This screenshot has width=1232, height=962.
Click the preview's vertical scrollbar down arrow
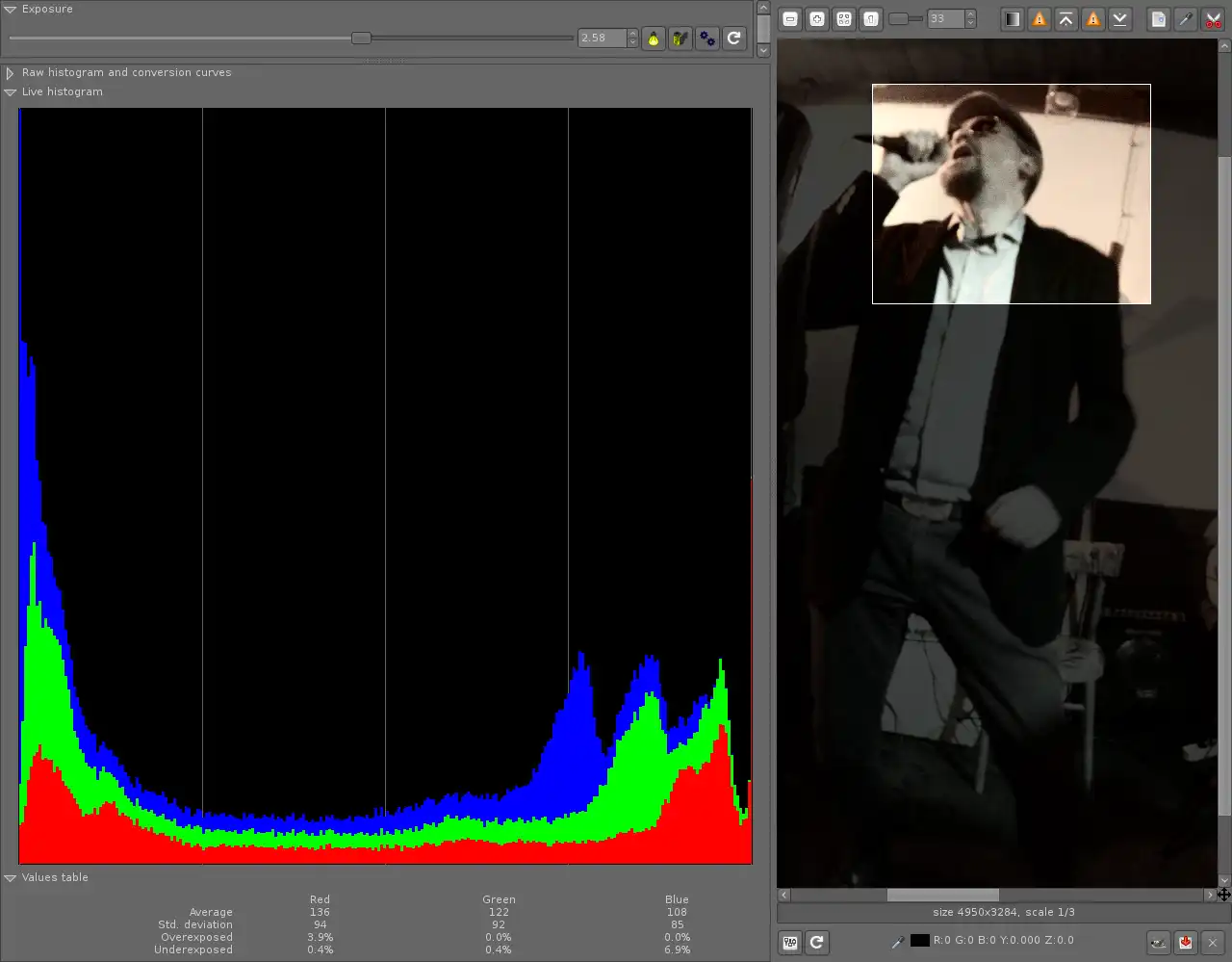point(1224,880)
